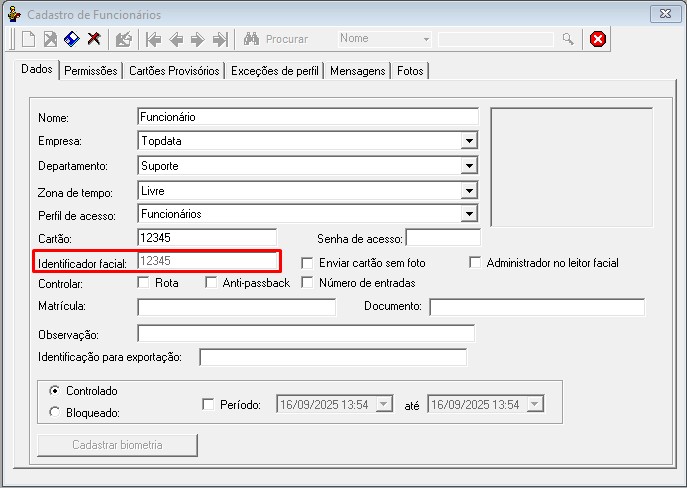
Task: Click the Matrícula input field
Action: (236, 307)
